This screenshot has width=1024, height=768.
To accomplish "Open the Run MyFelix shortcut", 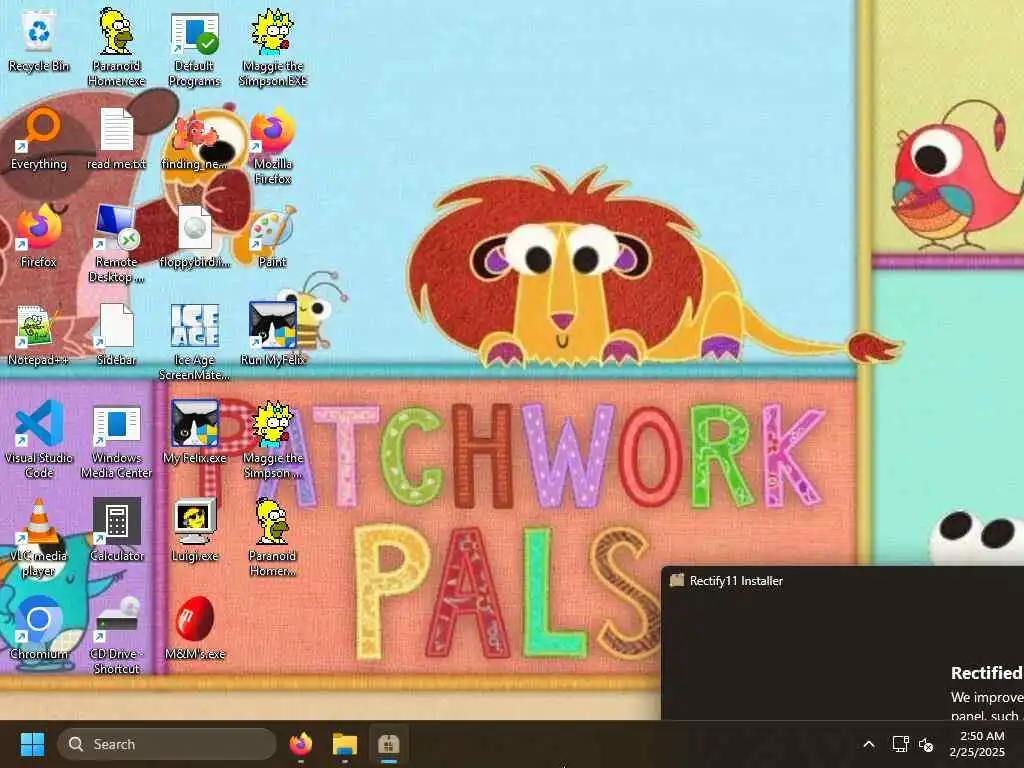I will [x=273, y=334].
